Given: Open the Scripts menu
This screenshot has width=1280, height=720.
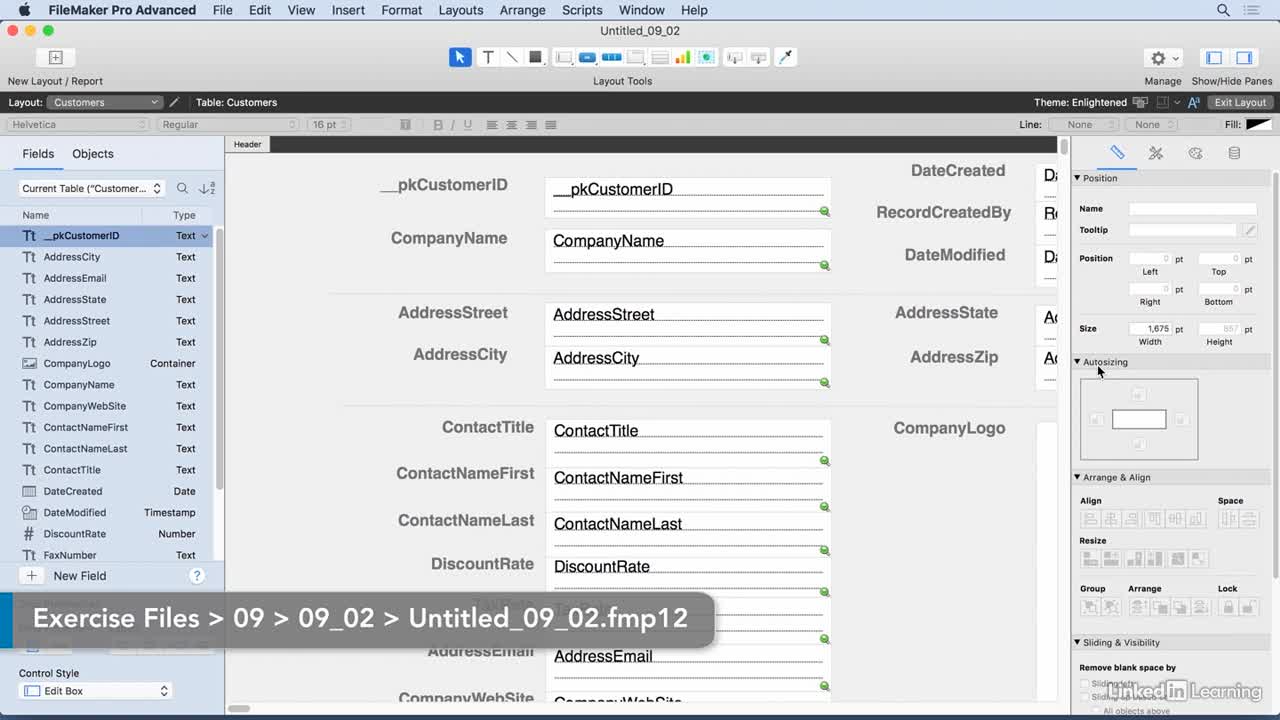Looking at the screenshot, I should pos(582,10).
